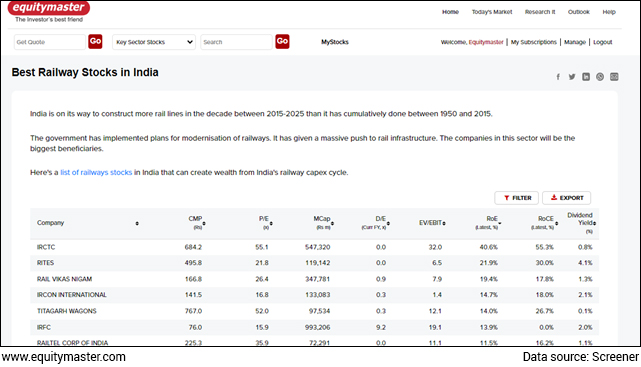
Task: Go to MyStocks
Action: [x=335, y=42]
